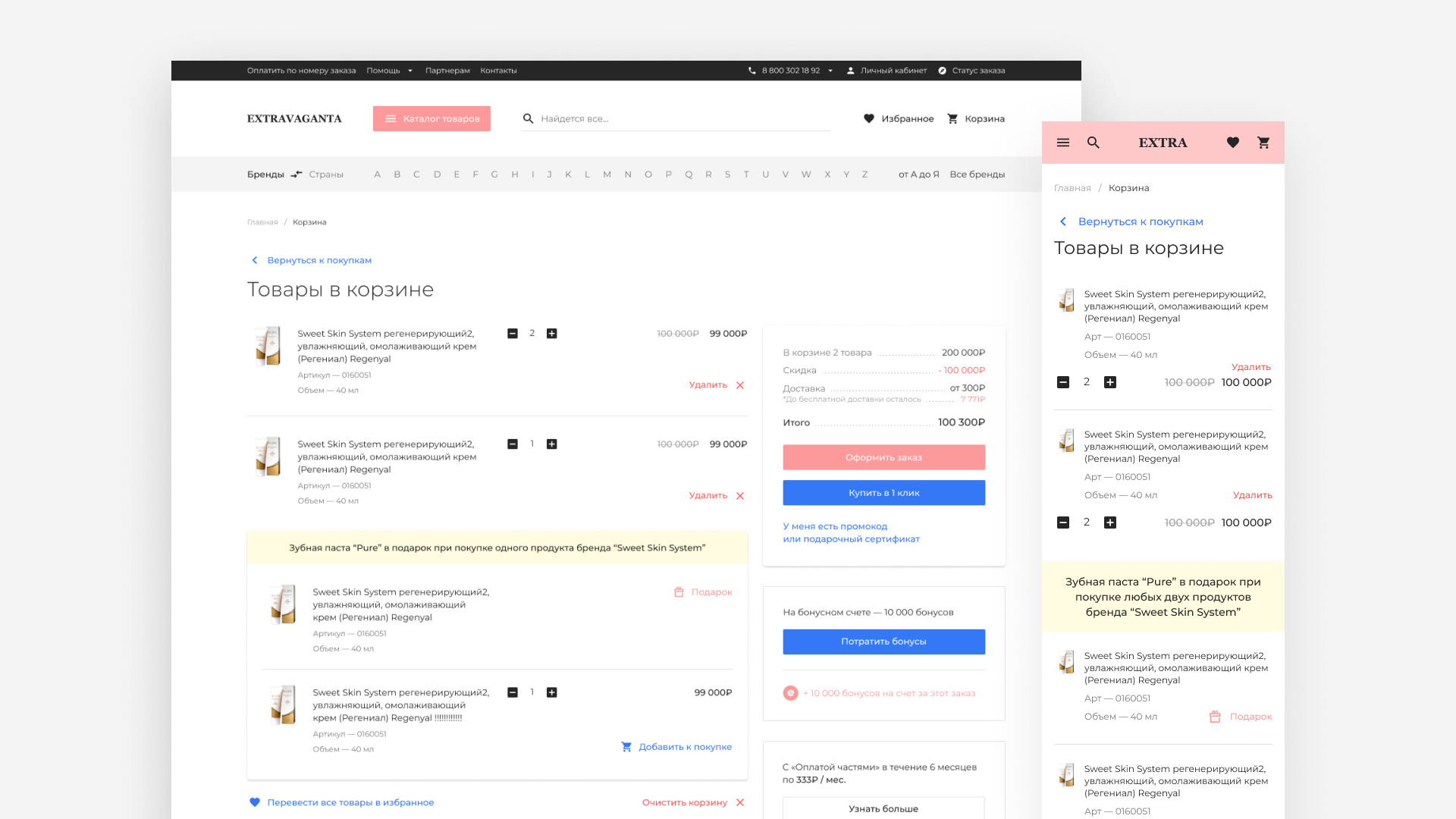Open Оплатить по номеру заказа link
The image size is (1456, 819).
(301, 71)
